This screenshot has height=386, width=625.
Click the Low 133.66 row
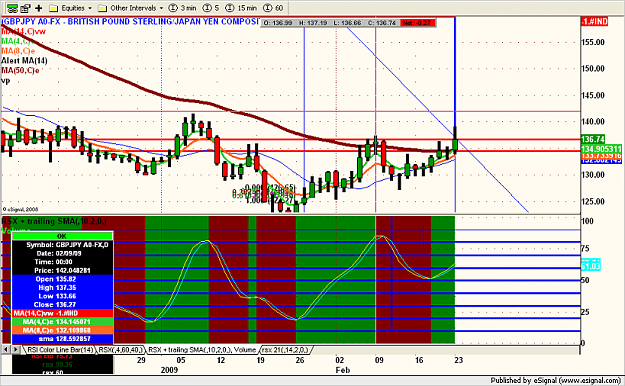[63, 296]
